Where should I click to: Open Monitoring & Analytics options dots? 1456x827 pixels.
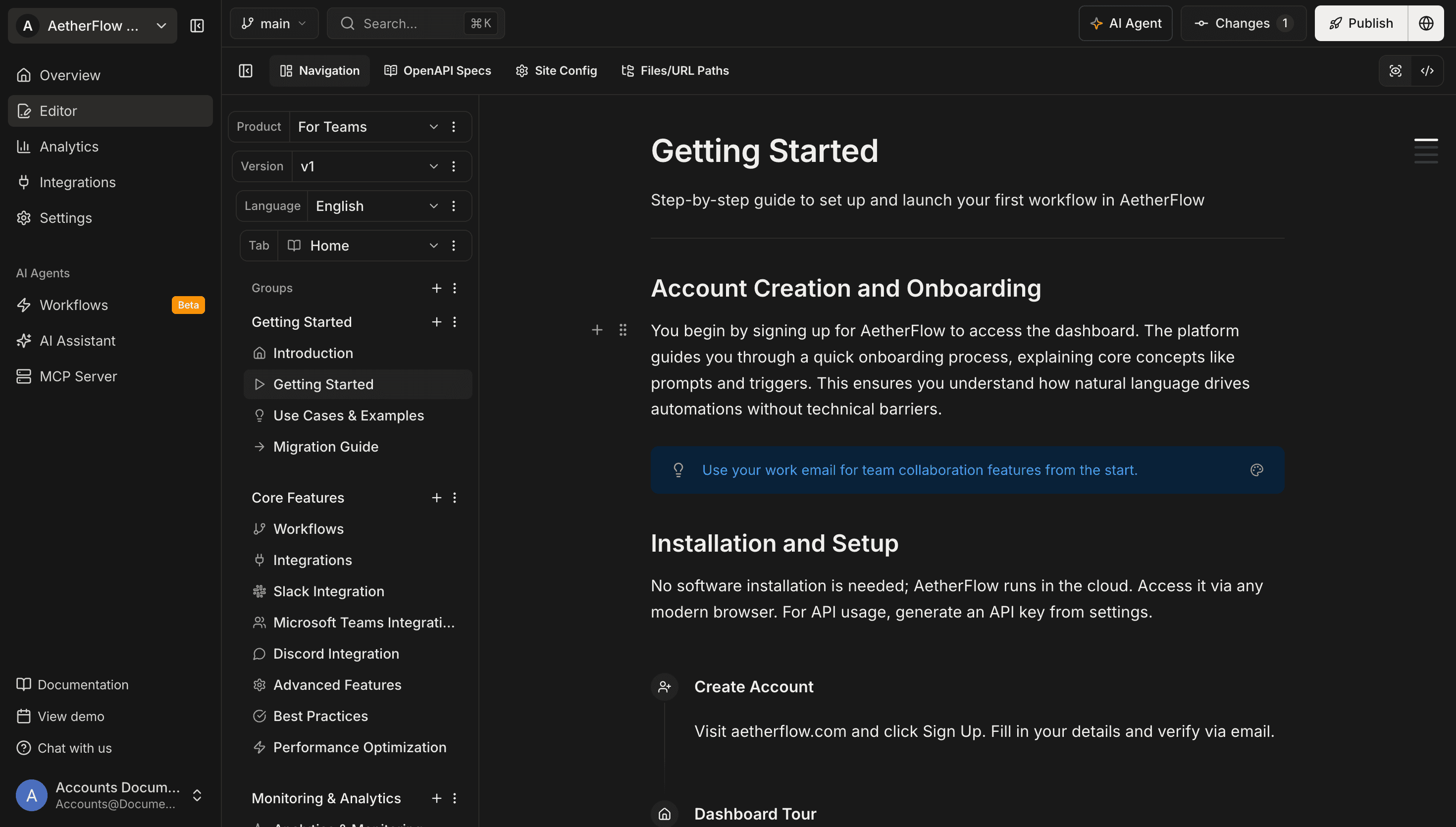(454, 798)
